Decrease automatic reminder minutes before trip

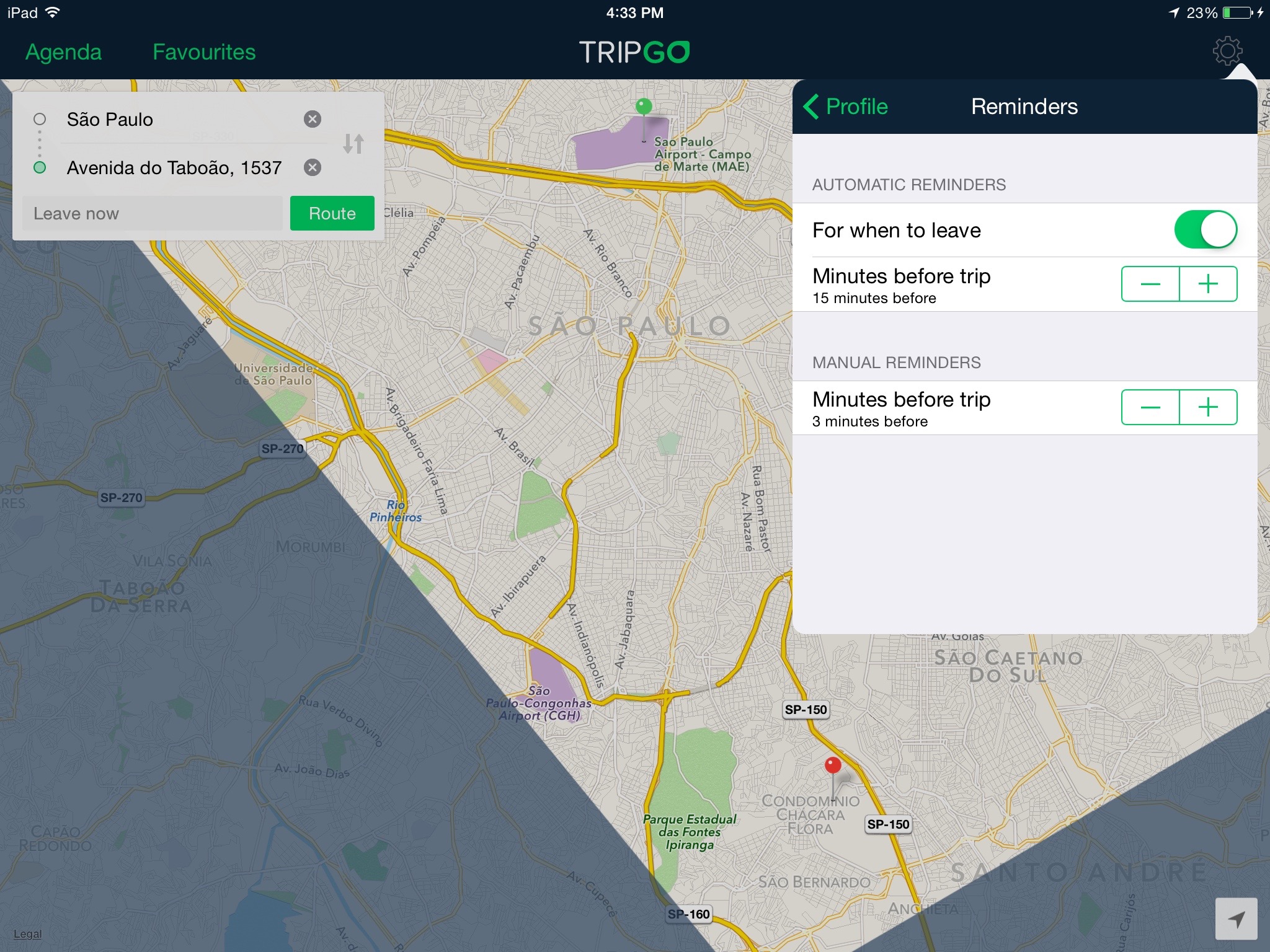coord(1150,284)
